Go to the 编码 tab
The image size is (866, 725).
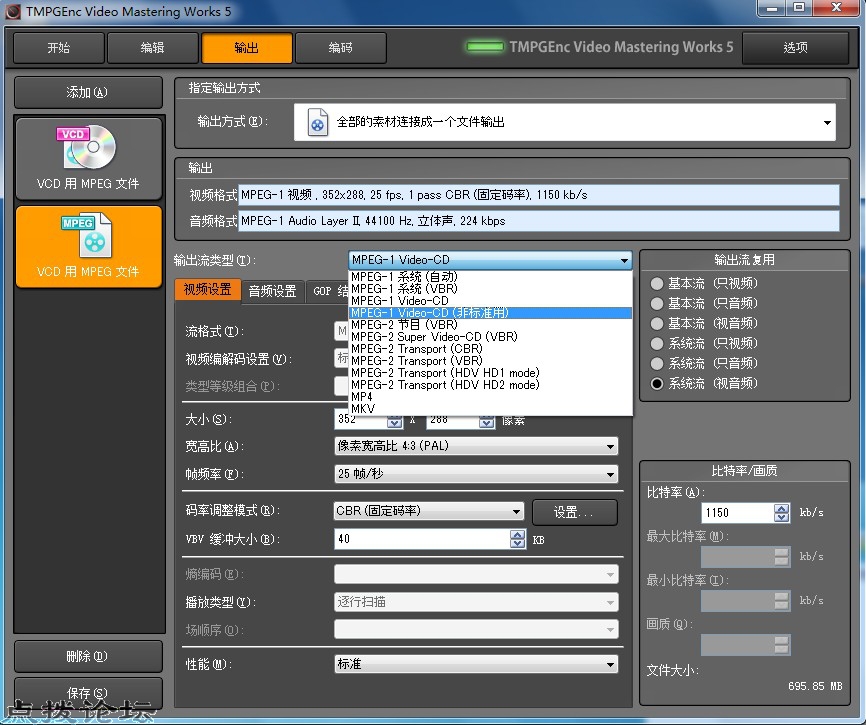tap(340, 47)
